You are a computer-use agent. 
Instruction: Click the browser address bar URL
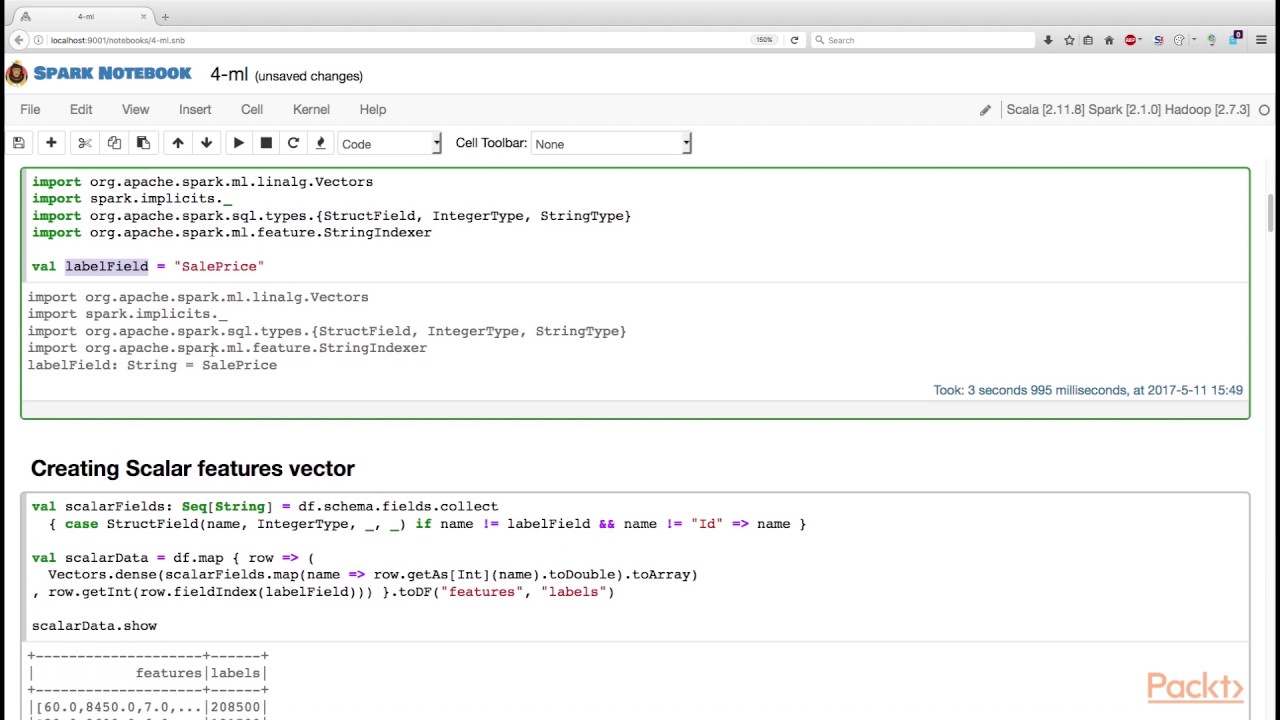(x=118, y=40)
